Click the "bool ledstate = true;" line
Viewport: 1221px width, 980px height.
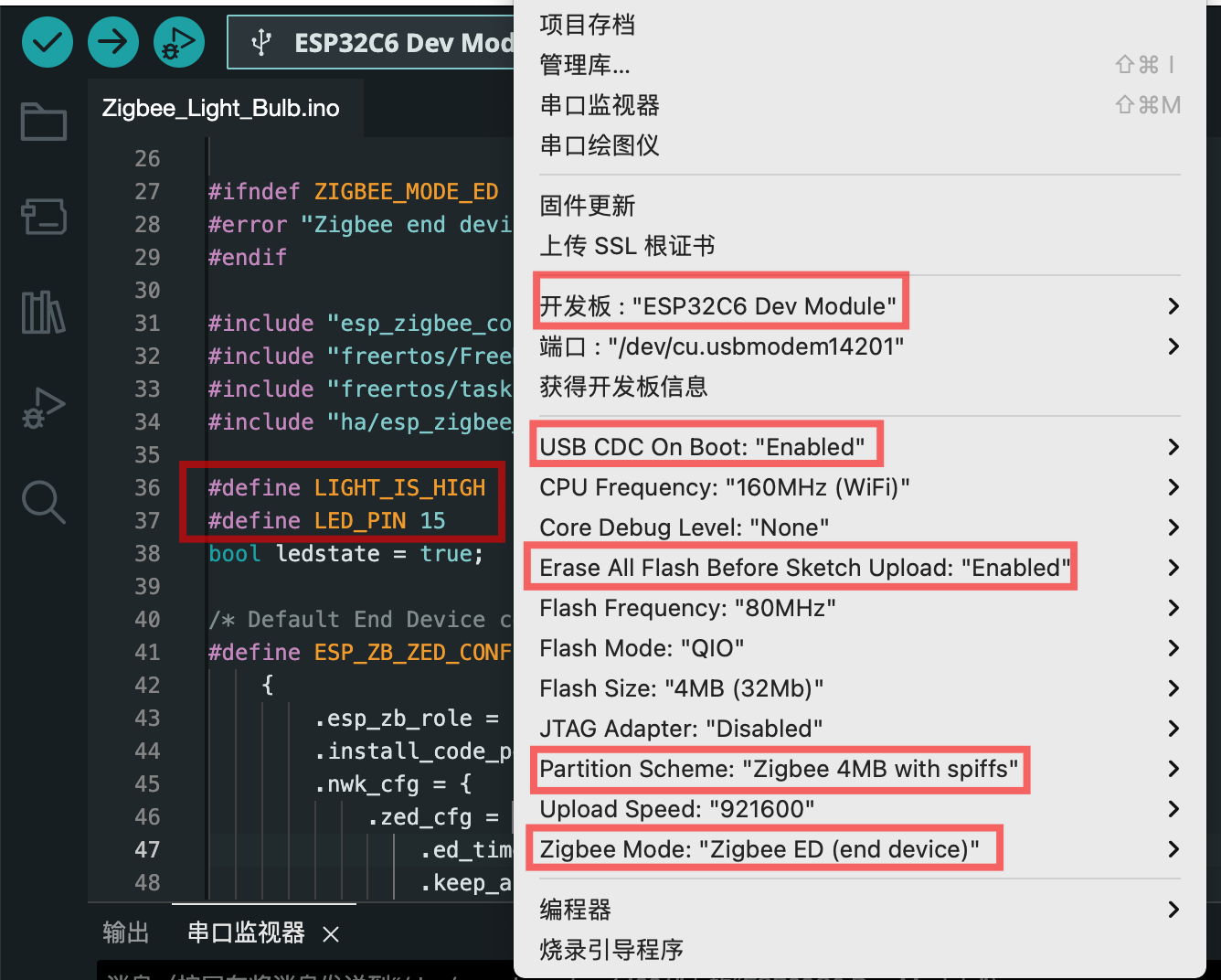[x=345, y=553]
